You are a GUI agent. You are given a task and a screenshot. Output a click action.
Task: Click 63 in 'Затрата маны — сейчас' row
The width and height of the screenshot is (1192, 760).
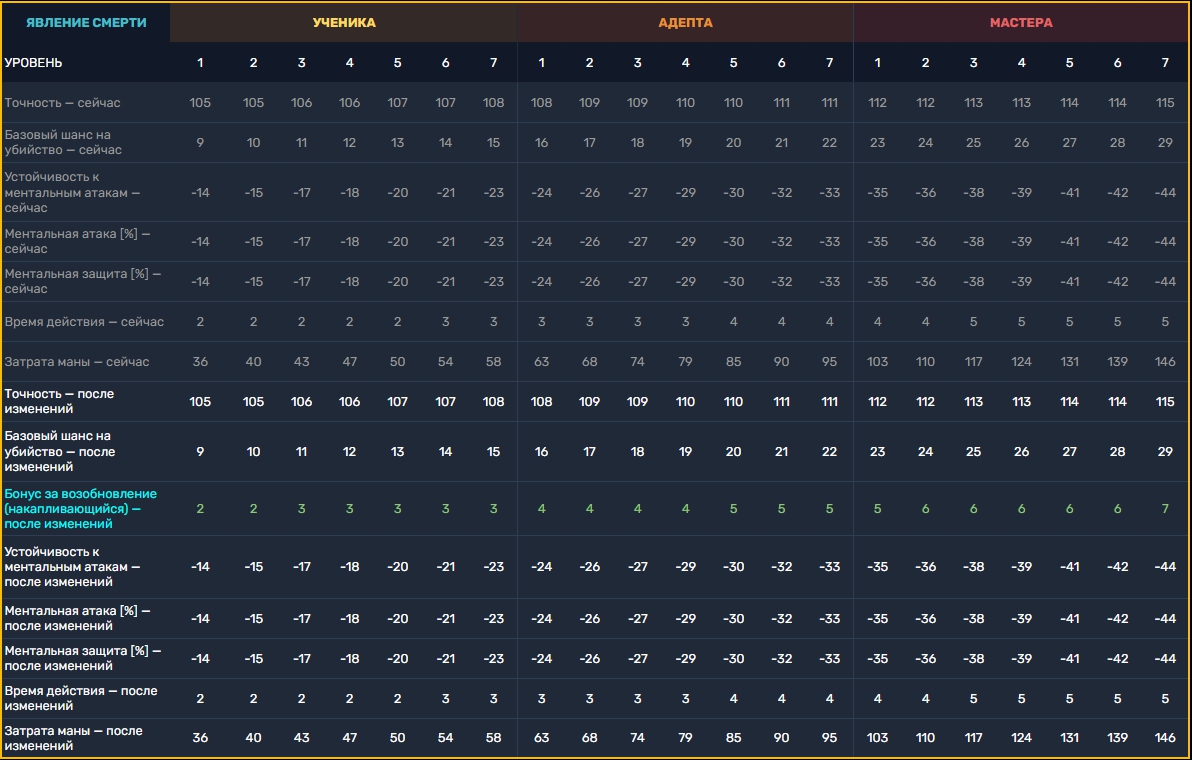point(541,362)
